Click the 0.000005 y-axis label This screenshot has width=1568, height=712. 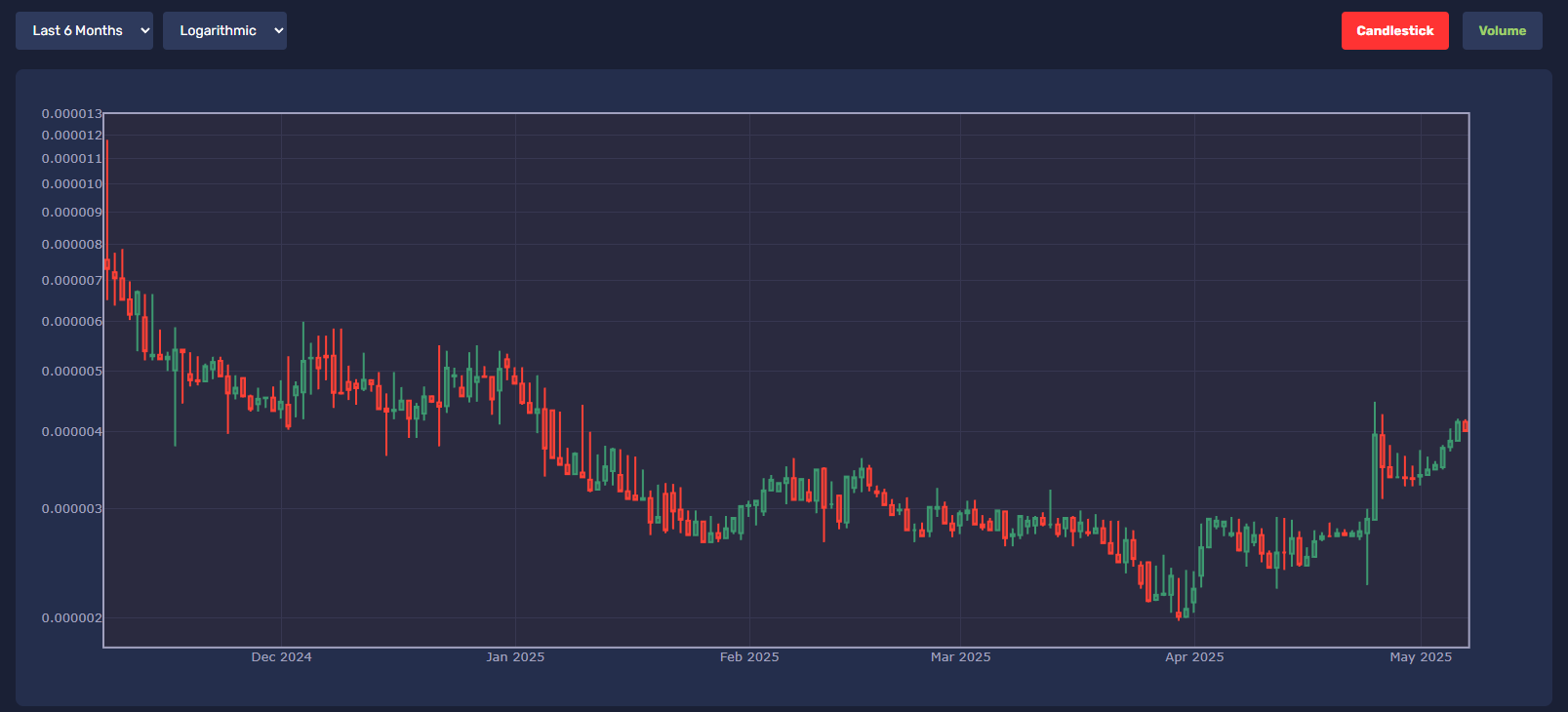click(x=71, y=372)
